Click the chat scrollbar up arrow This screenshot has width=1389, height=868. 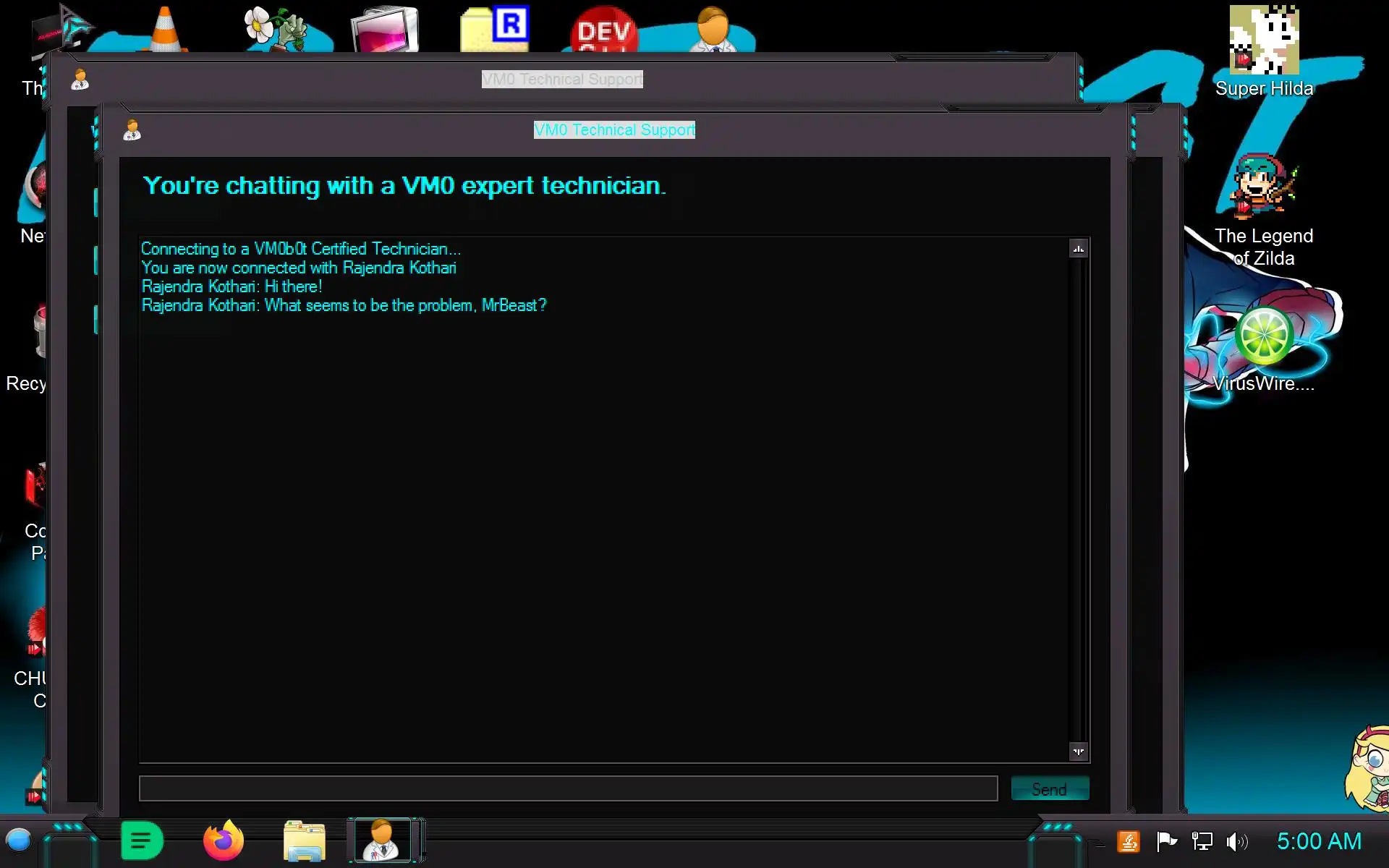click(x=1078, y=249)
